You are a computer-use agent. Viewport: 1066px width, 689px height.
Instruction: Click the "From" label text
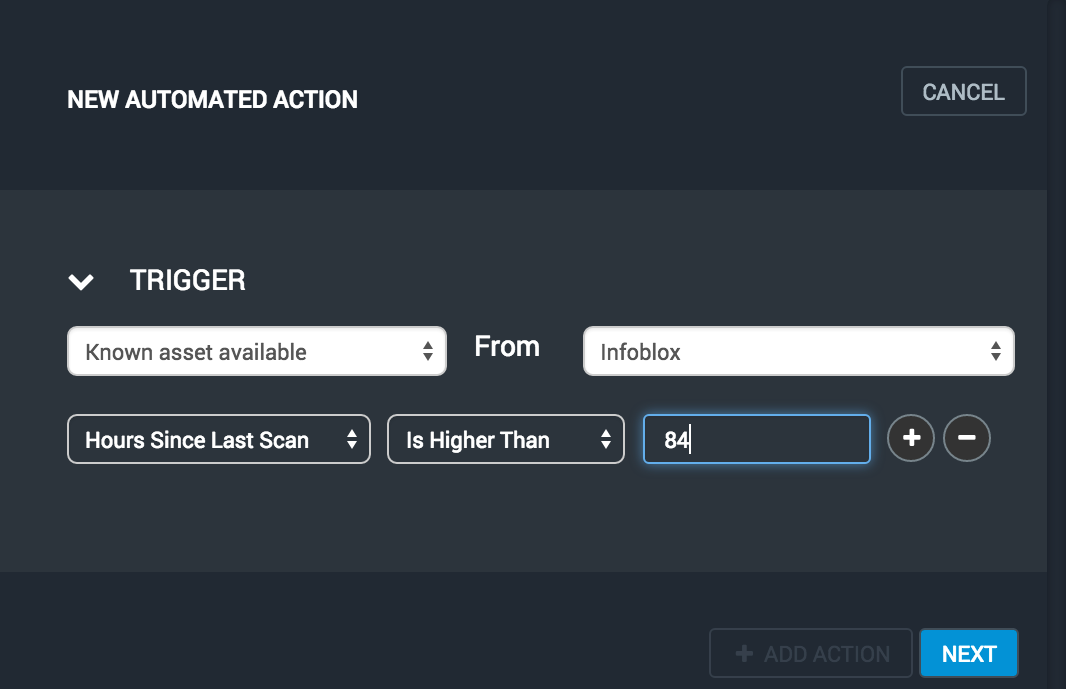click(x=507, y=347)
